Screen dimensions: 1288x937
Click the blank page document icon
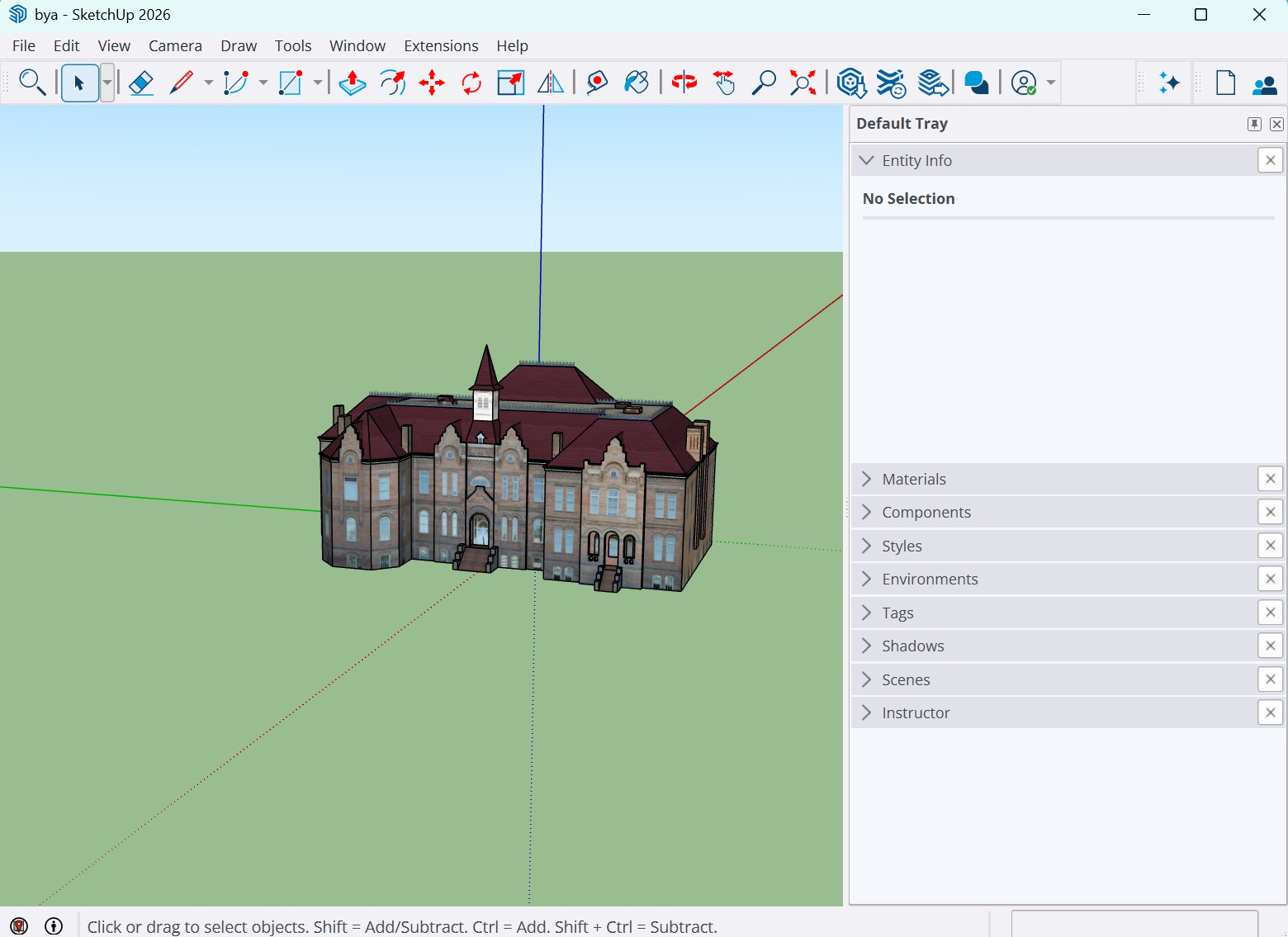pos(1226,83)
